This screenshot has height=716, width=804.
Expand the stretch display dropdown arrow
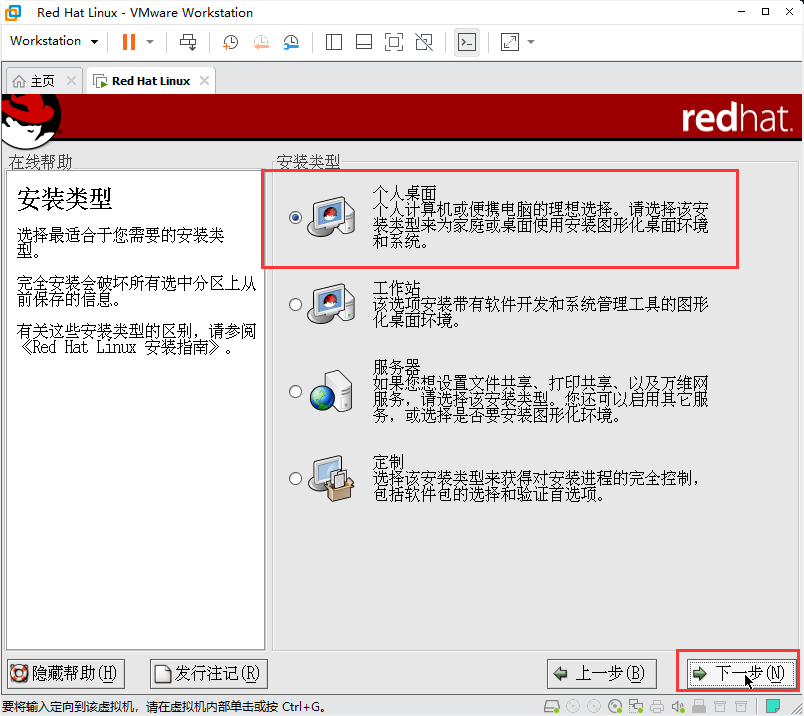tap(531, 42)
